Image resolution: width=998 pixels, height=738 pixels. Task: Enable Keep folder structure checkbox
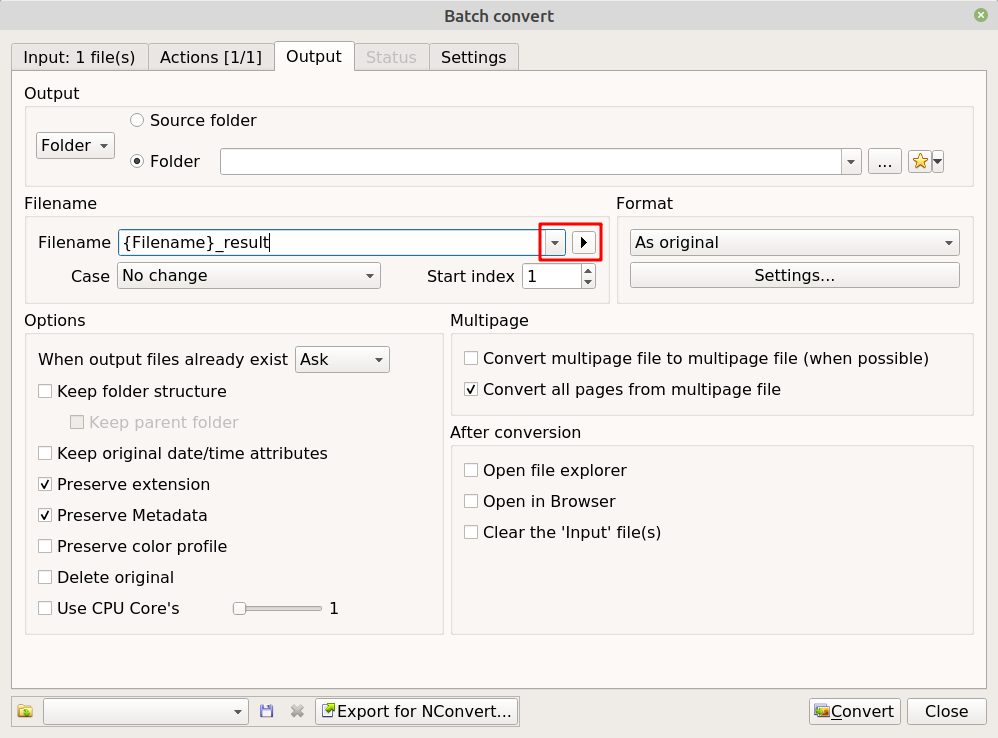45,392
